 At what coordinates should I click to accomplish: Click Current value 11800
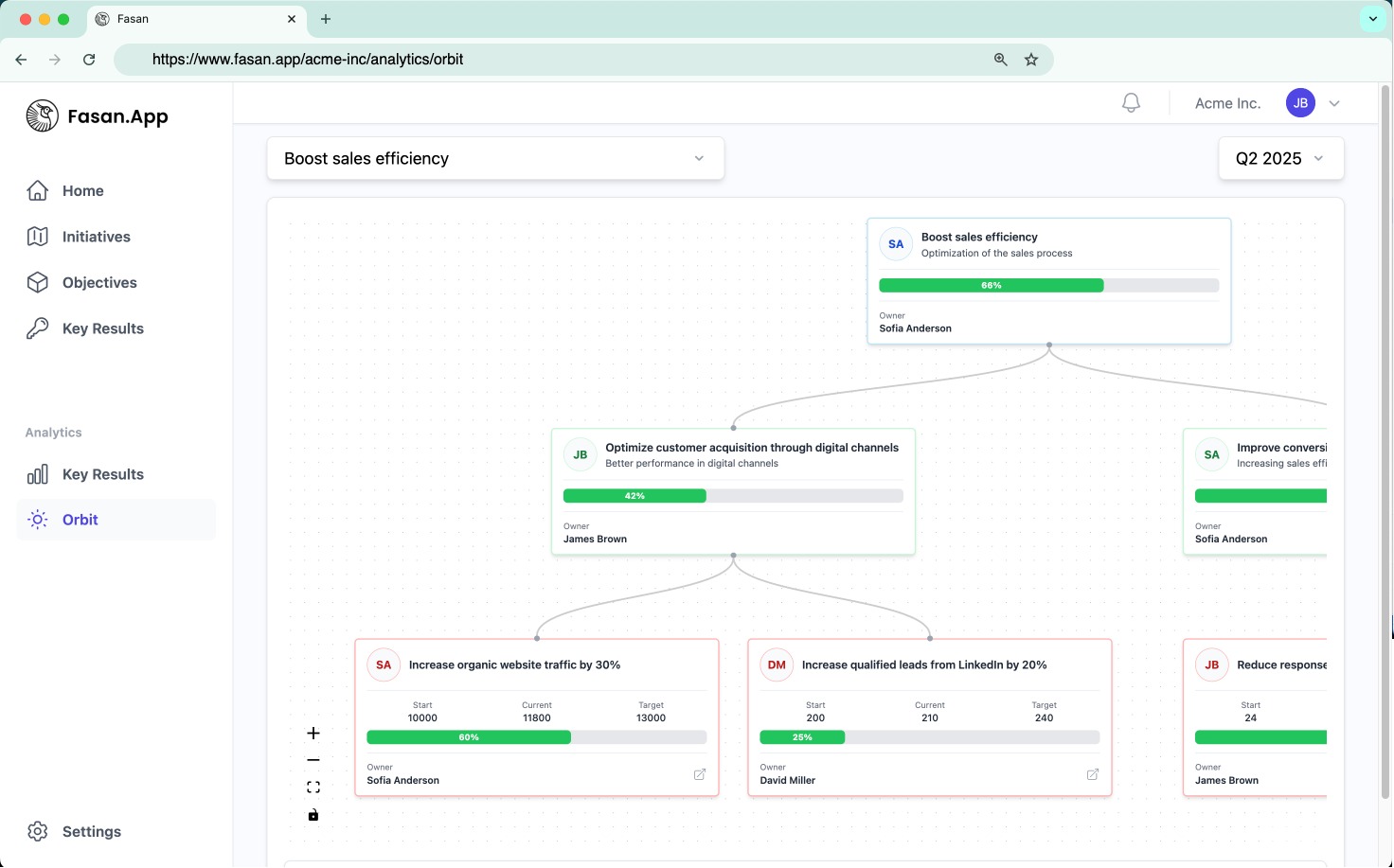pos(537,718)
